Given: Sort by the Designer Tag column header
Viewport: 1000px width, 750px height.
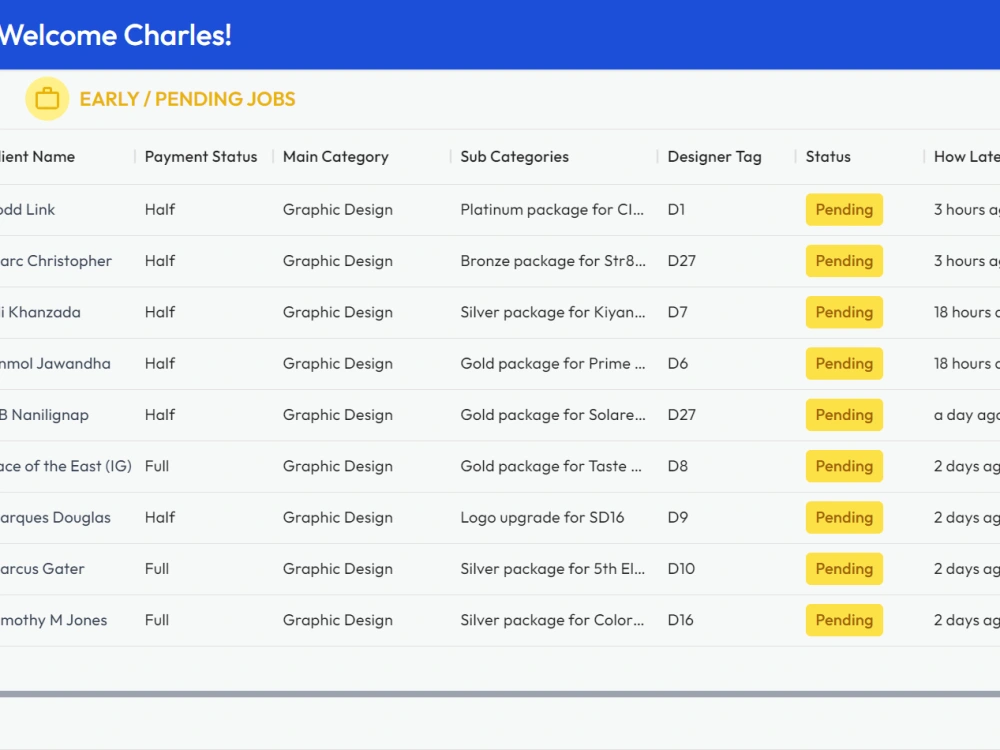Looking at the screenshot, I should [x=714, y=157].
